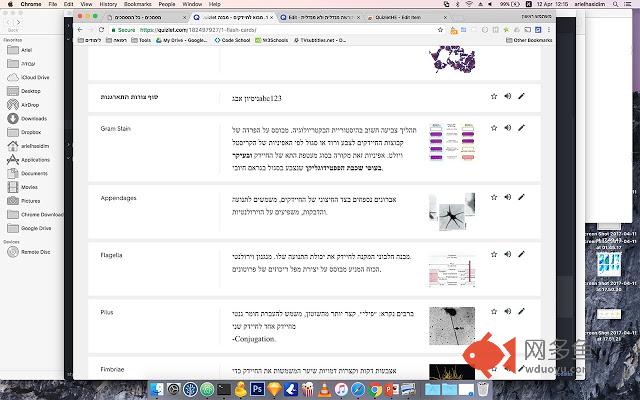
Task: Star the Gram Stain flashcard
Action: (x=493, y=128)
